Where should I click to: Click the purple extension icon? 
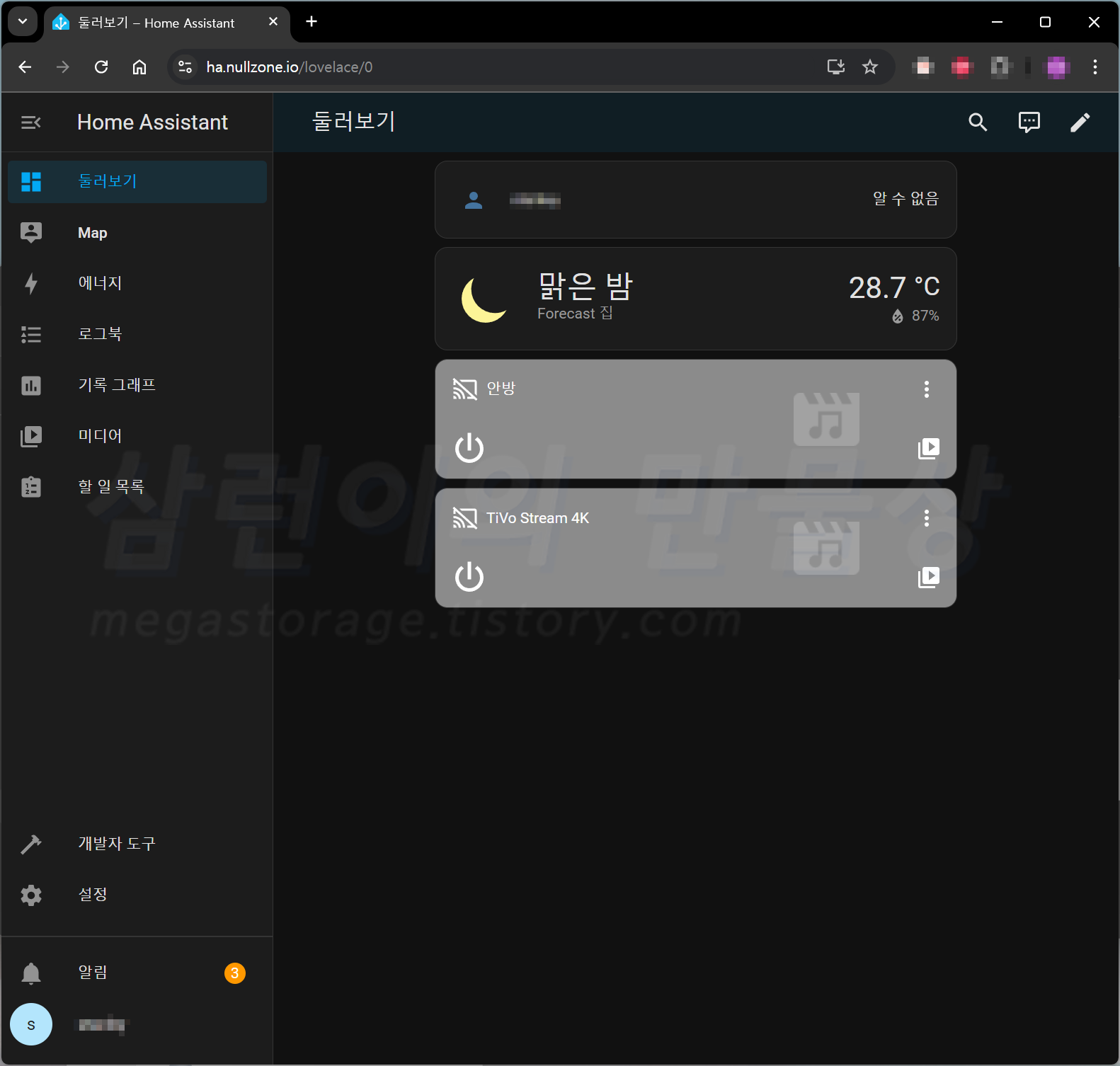pos(1057,67)
